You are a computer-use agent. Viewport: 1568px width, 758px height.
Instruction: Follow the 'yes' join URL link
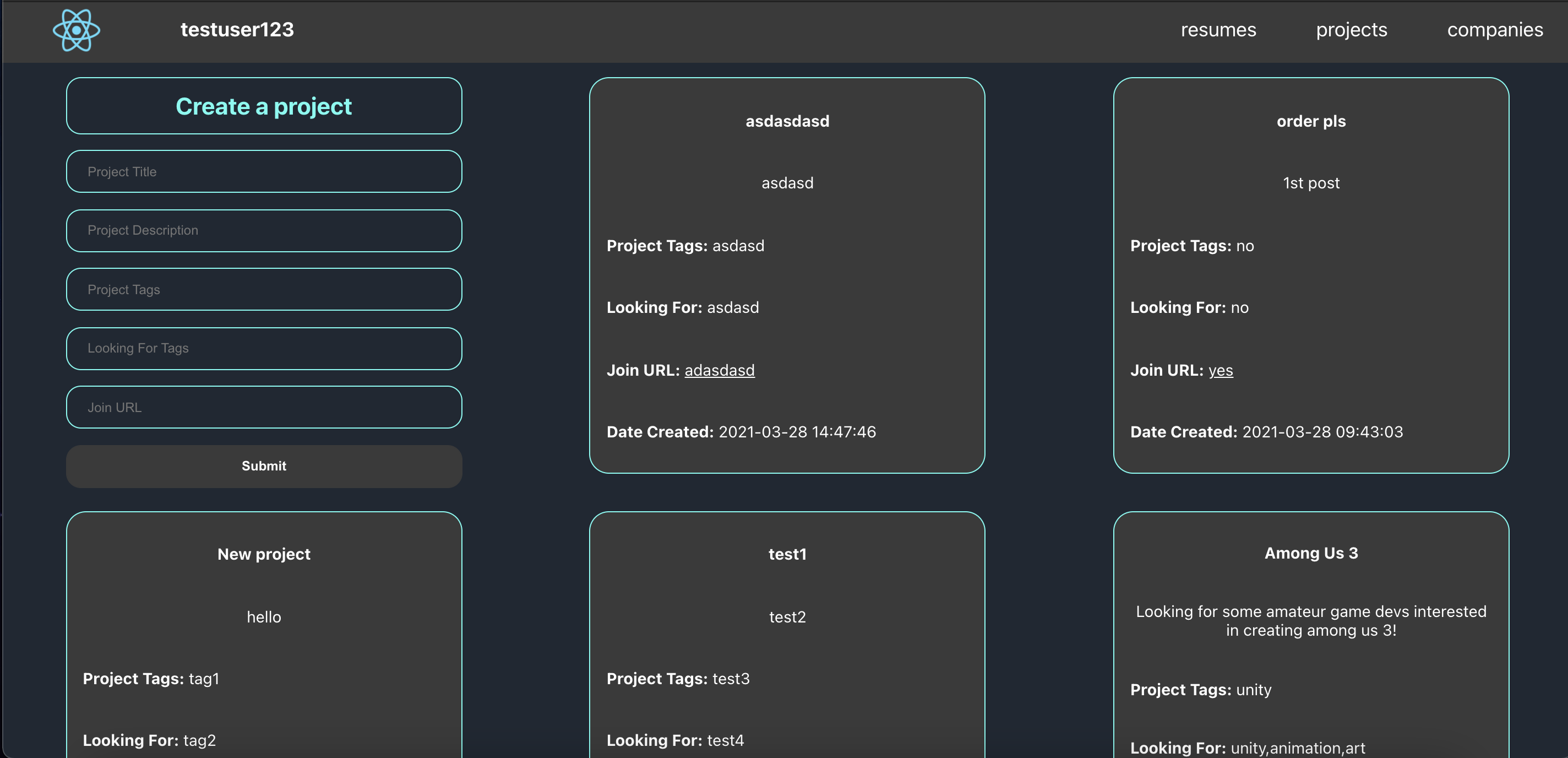coord(1220,370)
